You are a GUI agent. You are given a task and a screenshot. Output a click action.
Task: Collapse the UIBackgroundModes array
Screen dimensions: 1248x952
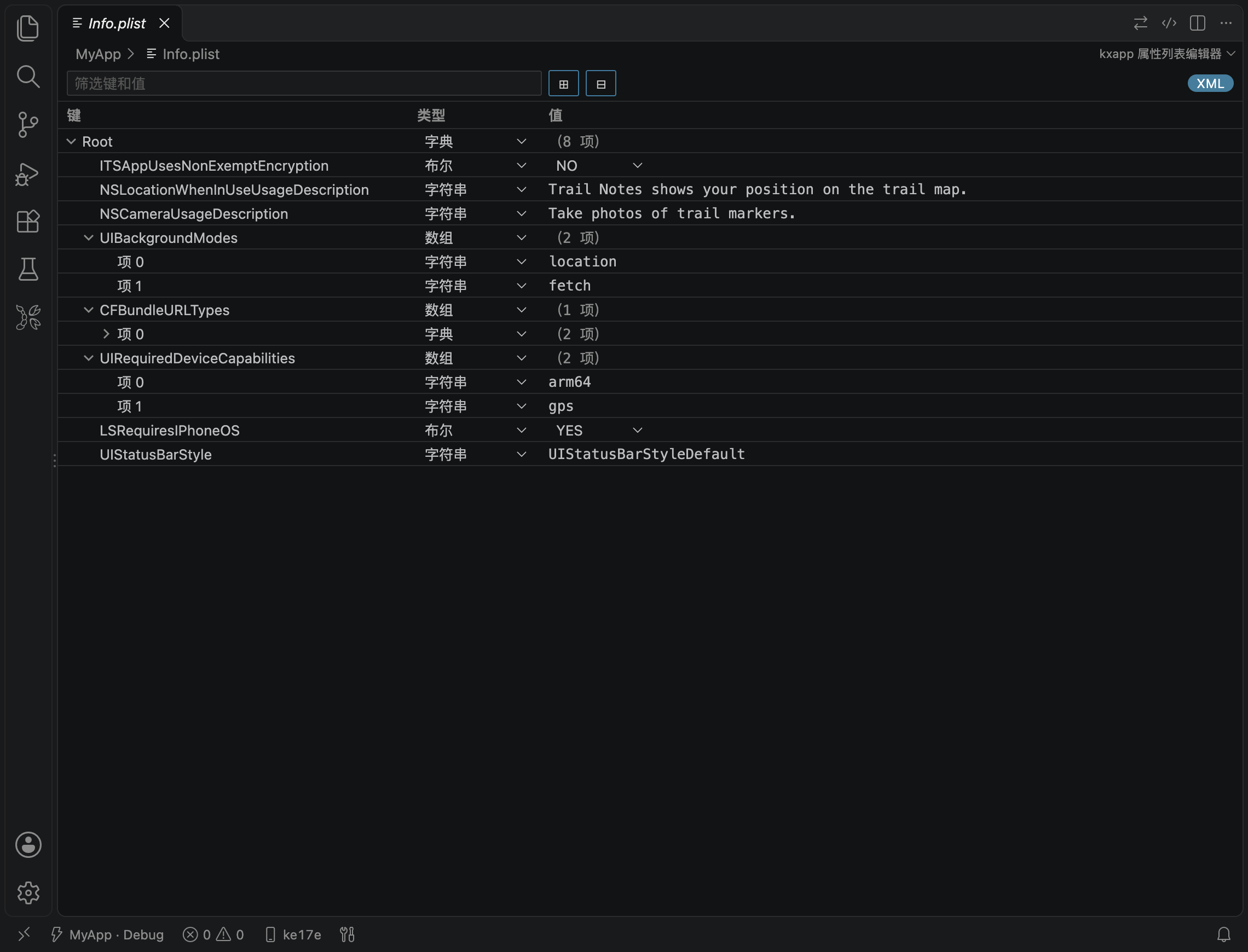point(89,237)
